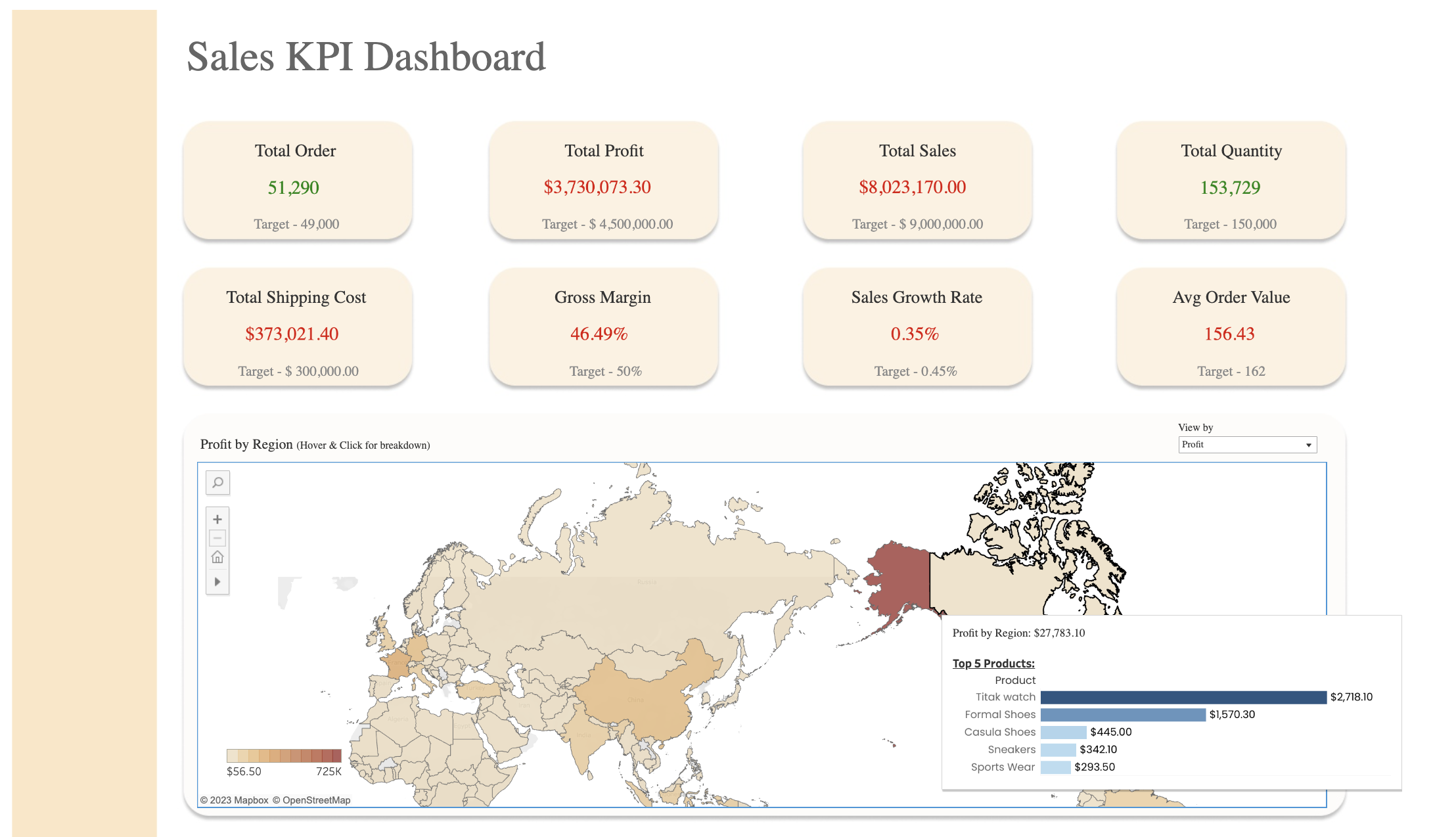Click the Titak watch bar
Screen dimensions: 1456x837
1183,697
